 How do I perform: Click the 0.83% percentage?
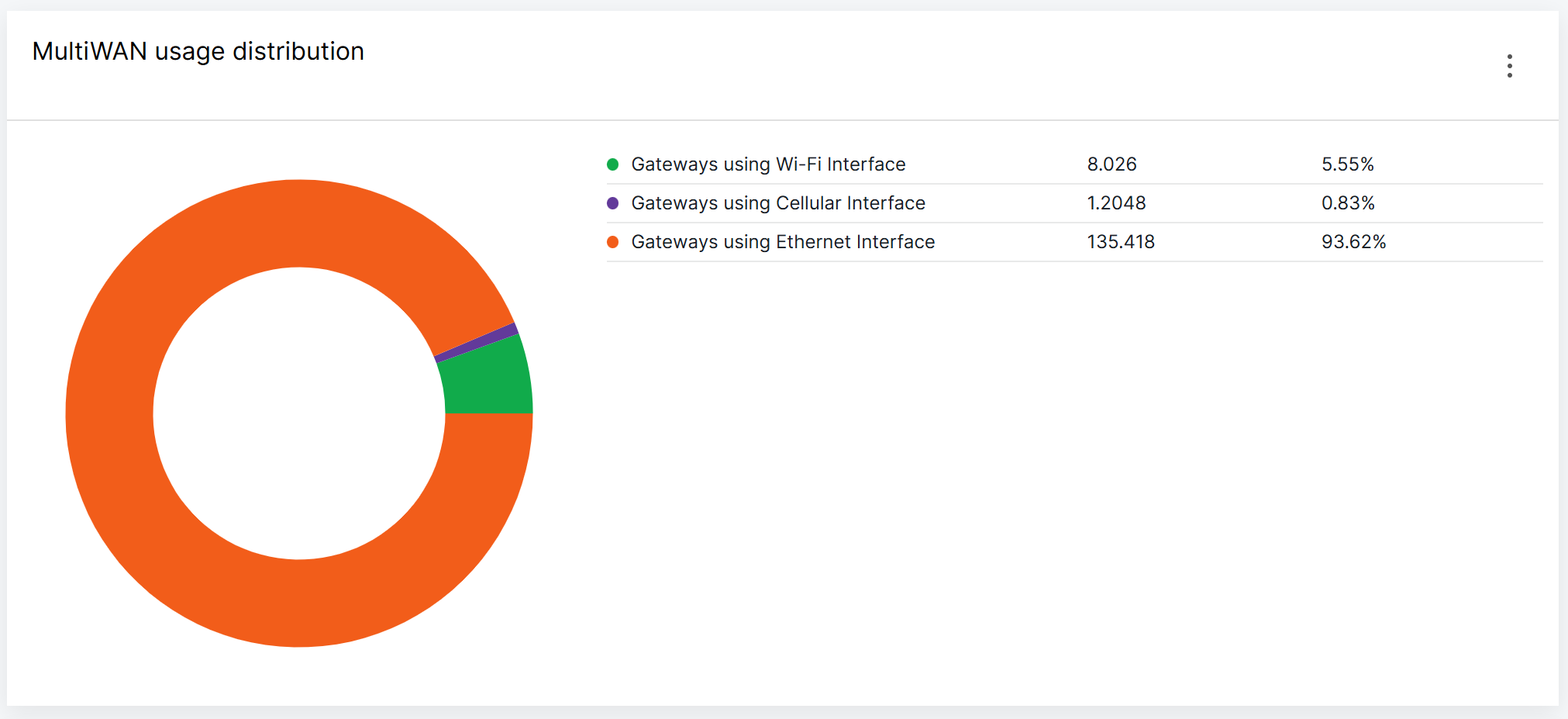(x=1348, y=203)
